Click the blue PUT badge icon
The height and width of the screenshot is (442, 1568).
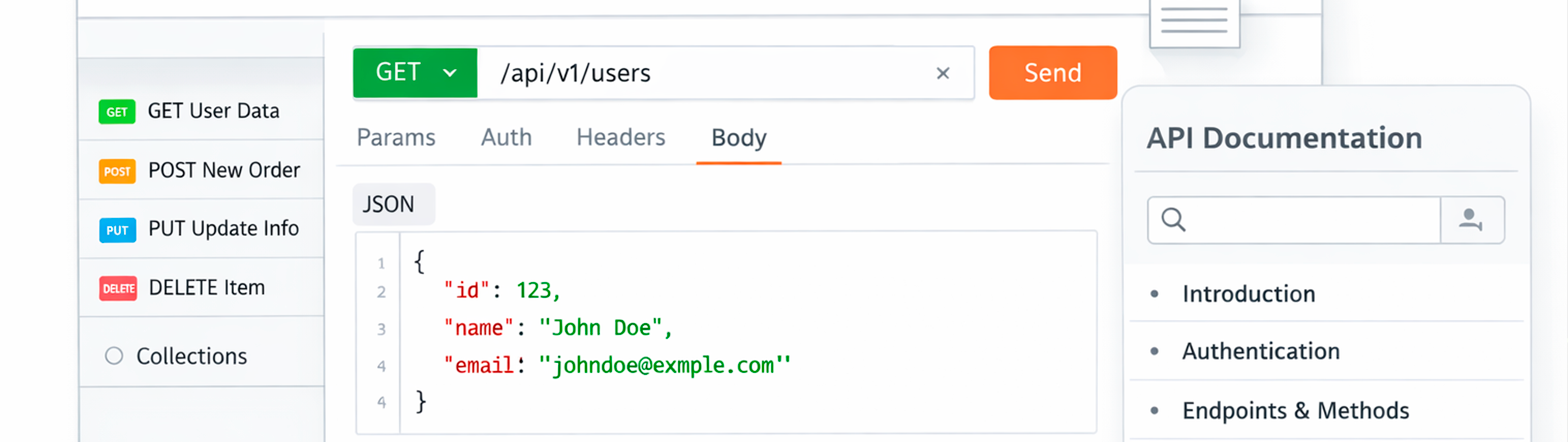[117, 230]
